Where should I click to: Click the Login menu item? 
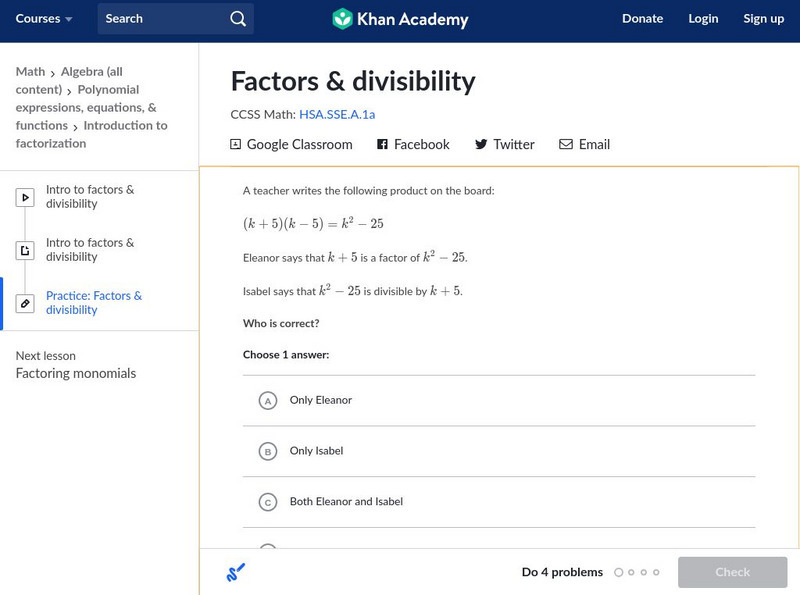point(703,19)
